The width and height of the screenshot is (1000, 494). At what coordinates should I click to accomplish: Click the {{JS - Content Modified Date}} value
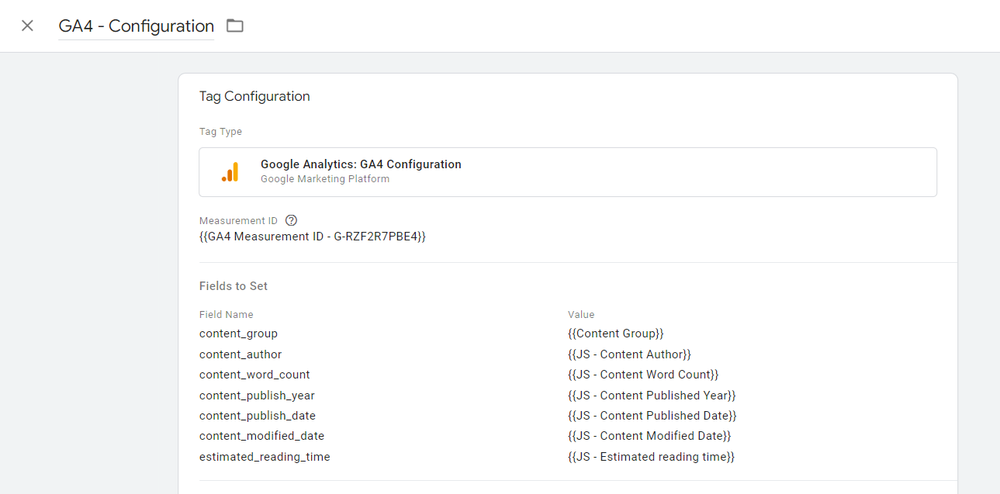click(x=649, y=437)
